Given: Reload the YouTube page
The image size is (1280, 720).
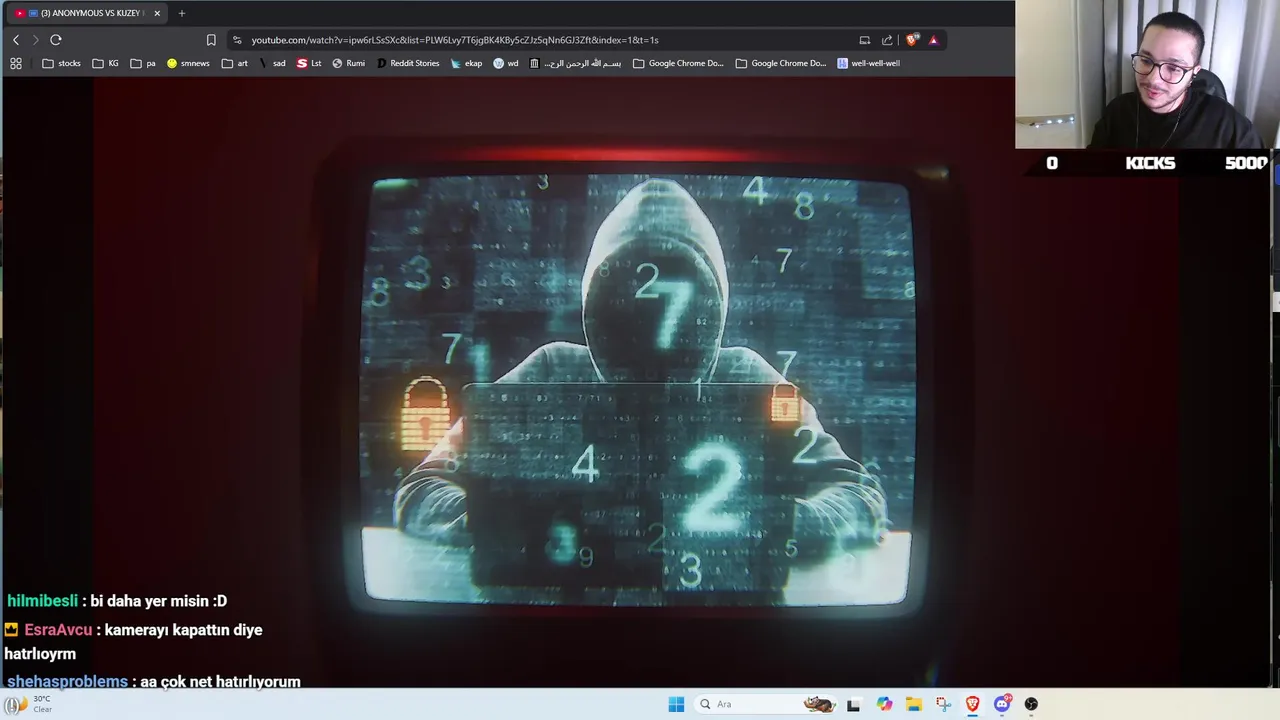Looking at the screenshot, I should (x=56, y=40).
